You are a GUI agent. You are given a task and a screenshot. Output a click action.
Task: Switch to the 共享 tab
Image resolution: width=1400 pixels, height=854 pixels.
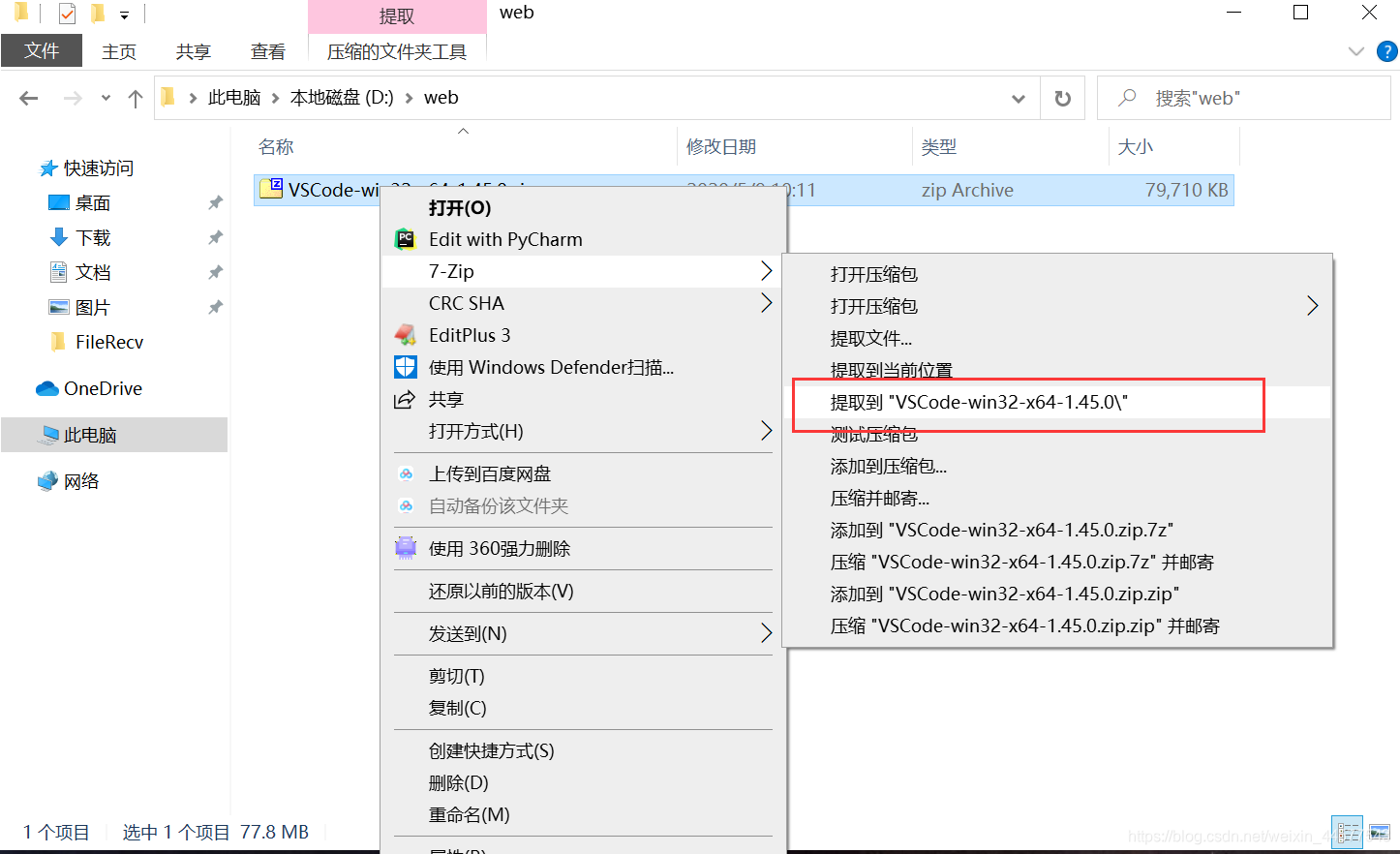(x=194, y=51)
